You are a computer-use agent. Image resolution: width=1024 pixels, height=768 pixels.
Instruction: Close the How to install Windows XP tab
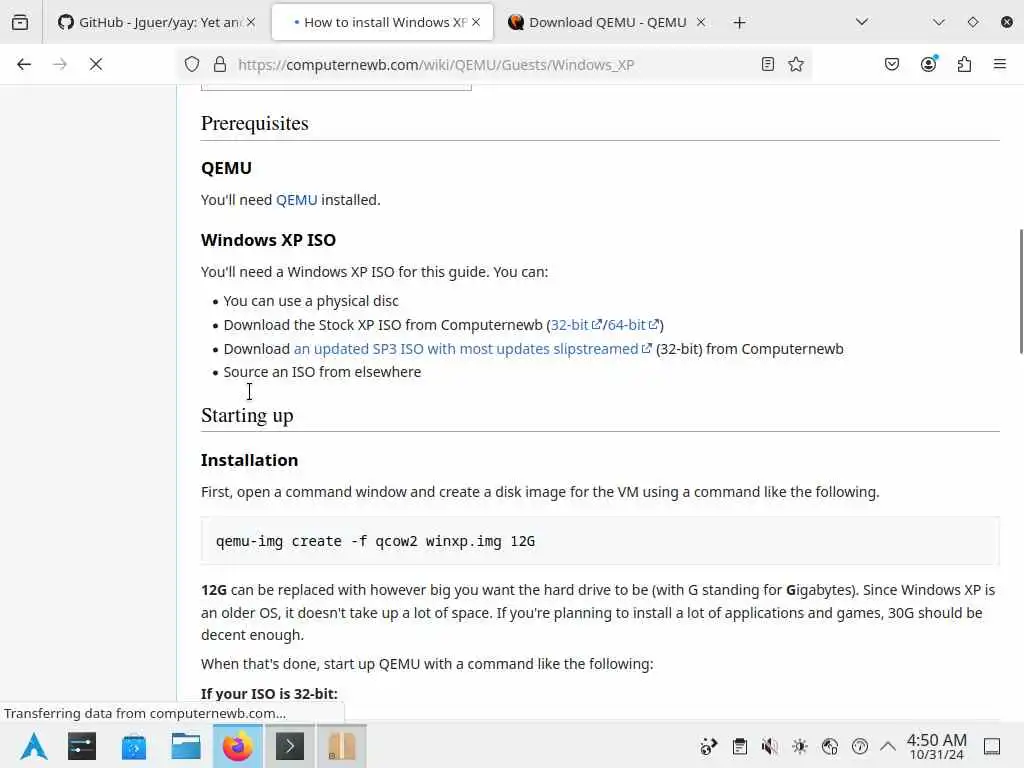click(476, 22)
